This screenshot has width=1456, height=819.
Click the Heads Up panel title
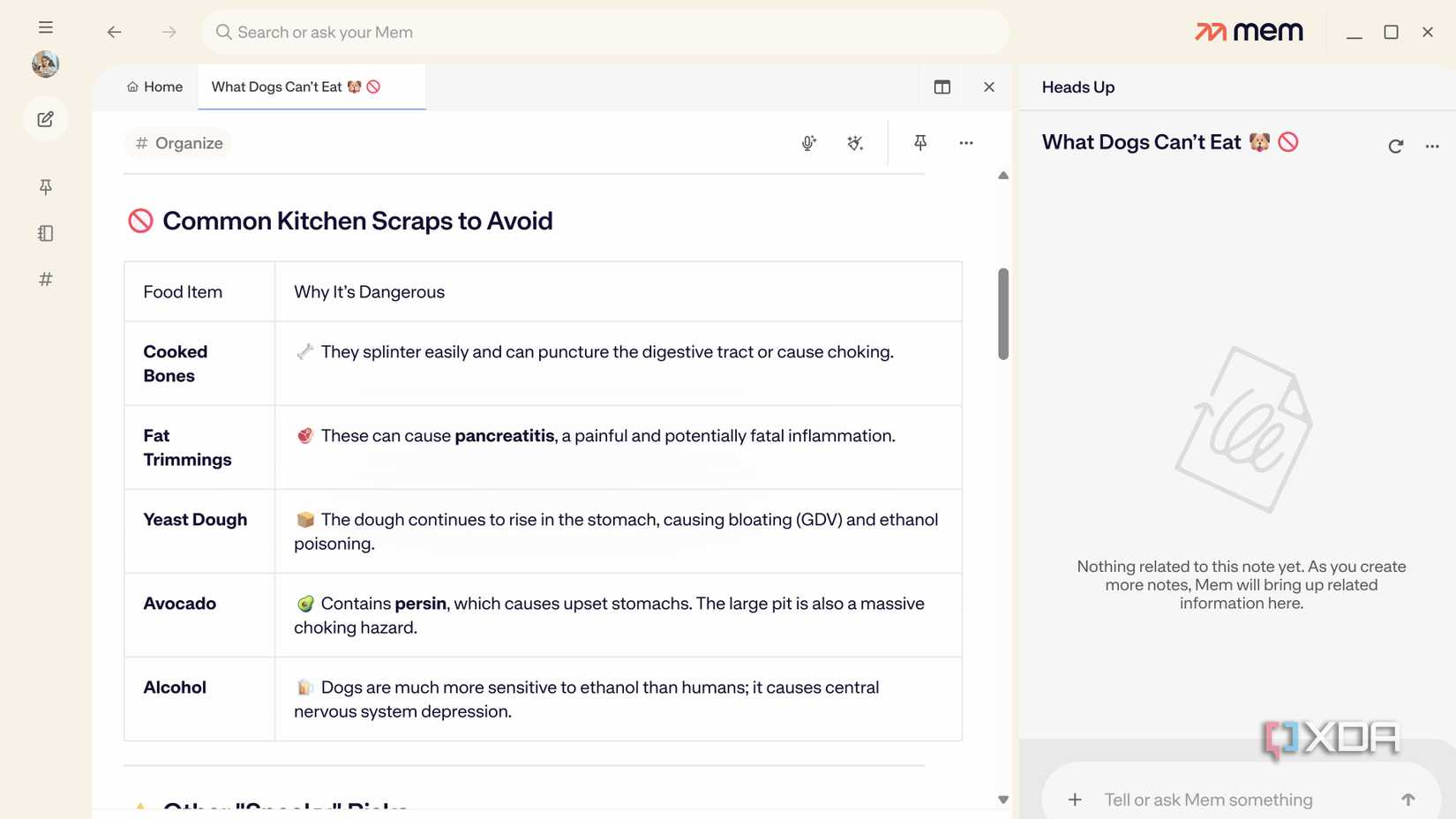point(1078,87)
